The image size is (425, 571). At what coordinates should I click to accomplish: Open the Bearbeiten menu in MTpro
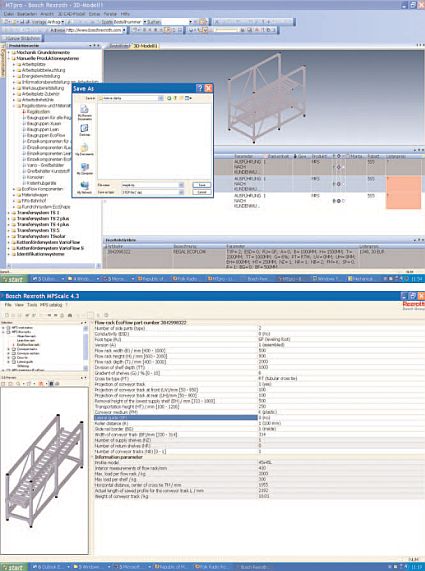27,14
